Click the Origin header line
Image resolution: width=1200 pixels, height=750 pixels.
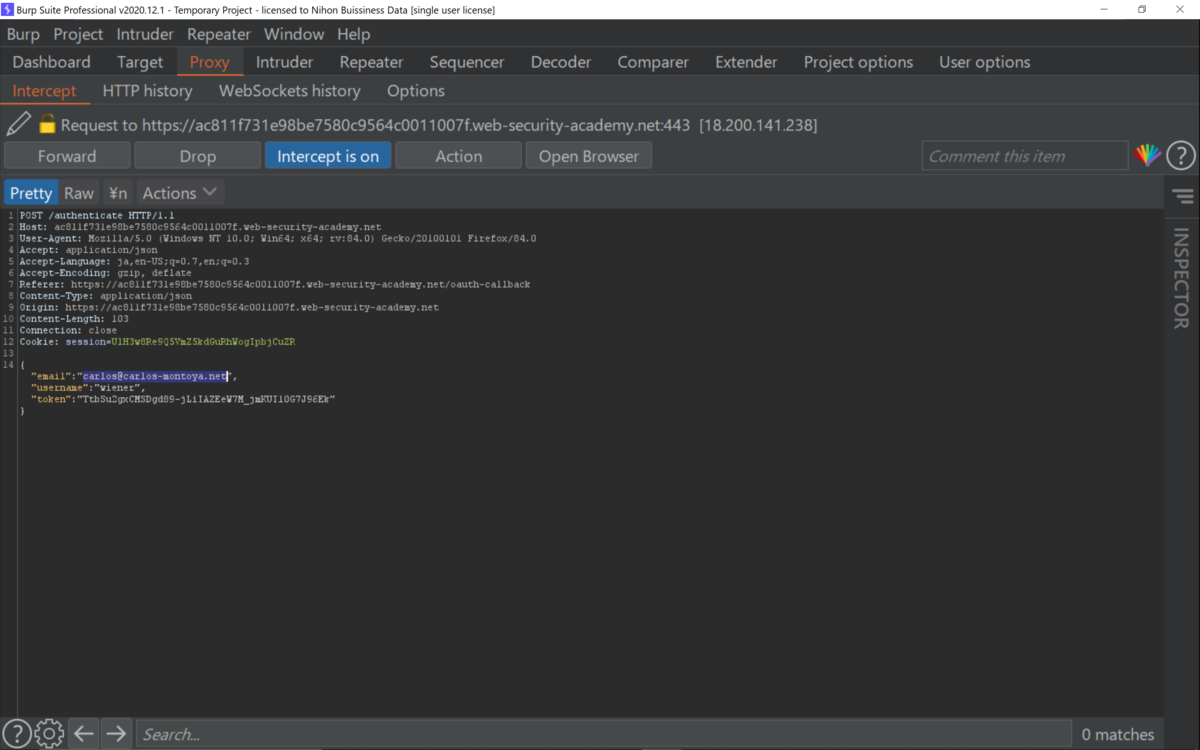[229, 307]
